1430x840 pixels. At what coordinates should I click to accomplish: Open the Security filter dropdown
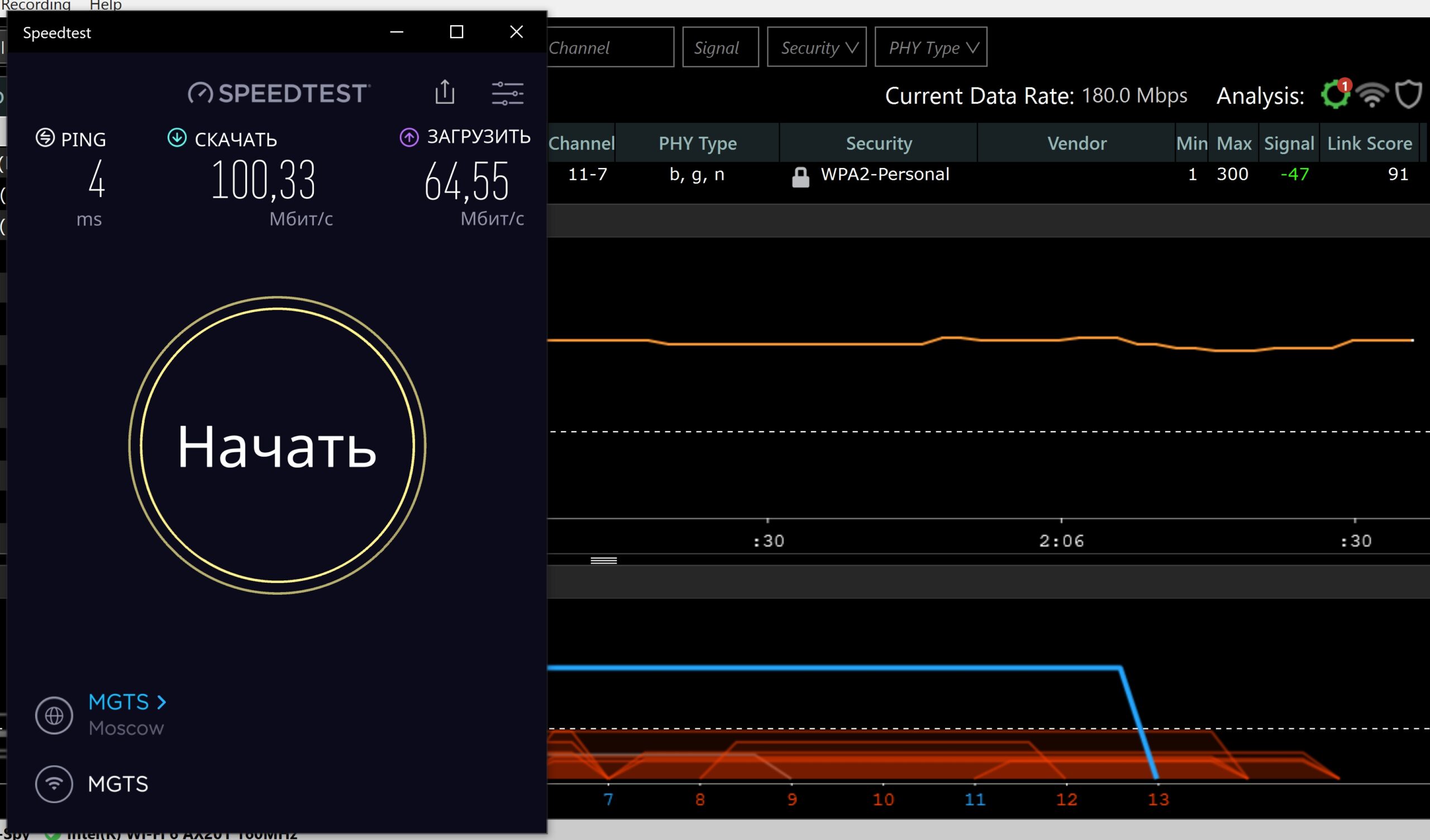[x=817, y=47]
